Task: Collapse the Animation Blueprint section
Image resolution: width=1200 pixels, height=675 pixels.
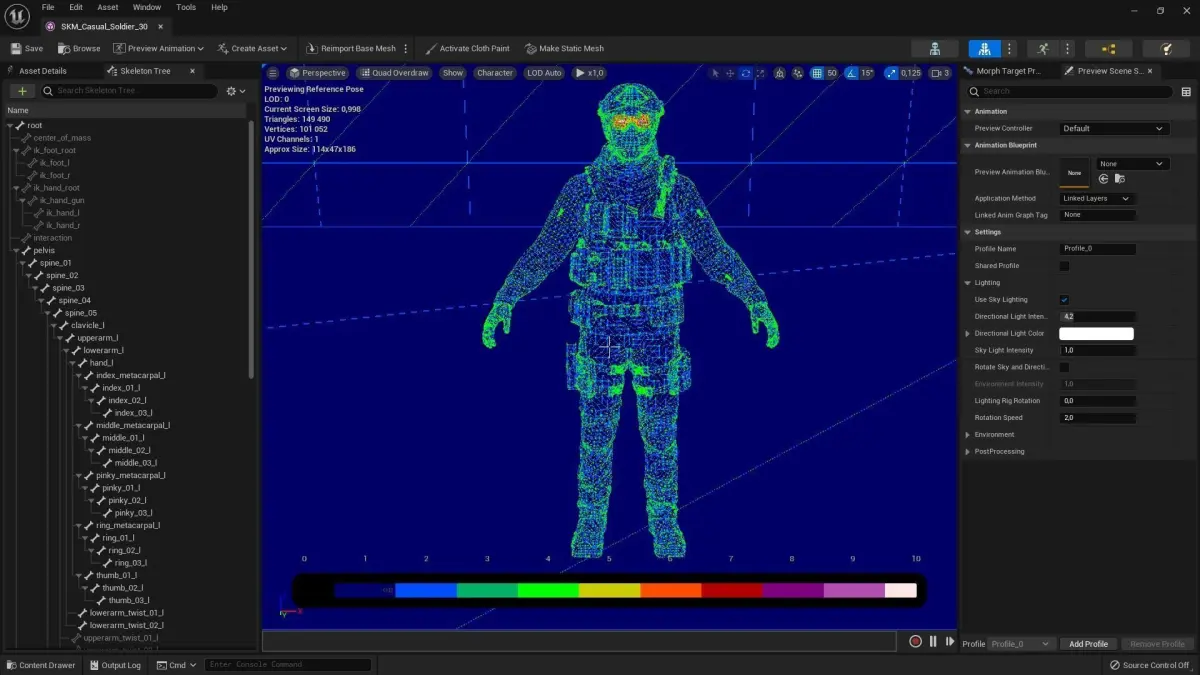Action: (967, 145)
